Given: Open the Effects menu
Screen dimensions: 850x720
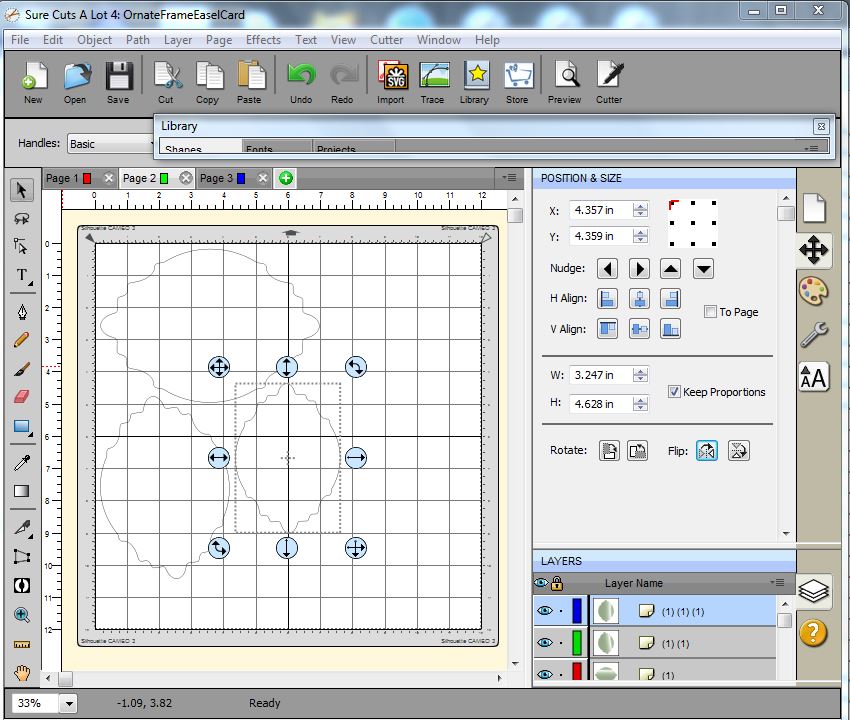Looking at the screenshot, I should point(263,40).
